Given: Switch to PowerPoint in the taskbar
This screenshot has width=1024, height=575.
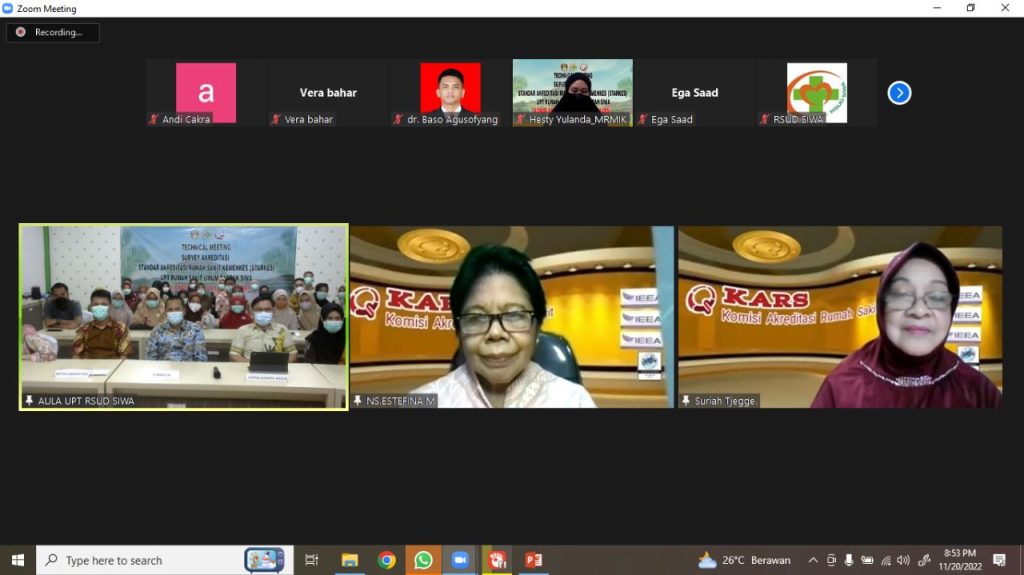Looking at the screenshot, I should pyautogui.click(x=533, y=560).
